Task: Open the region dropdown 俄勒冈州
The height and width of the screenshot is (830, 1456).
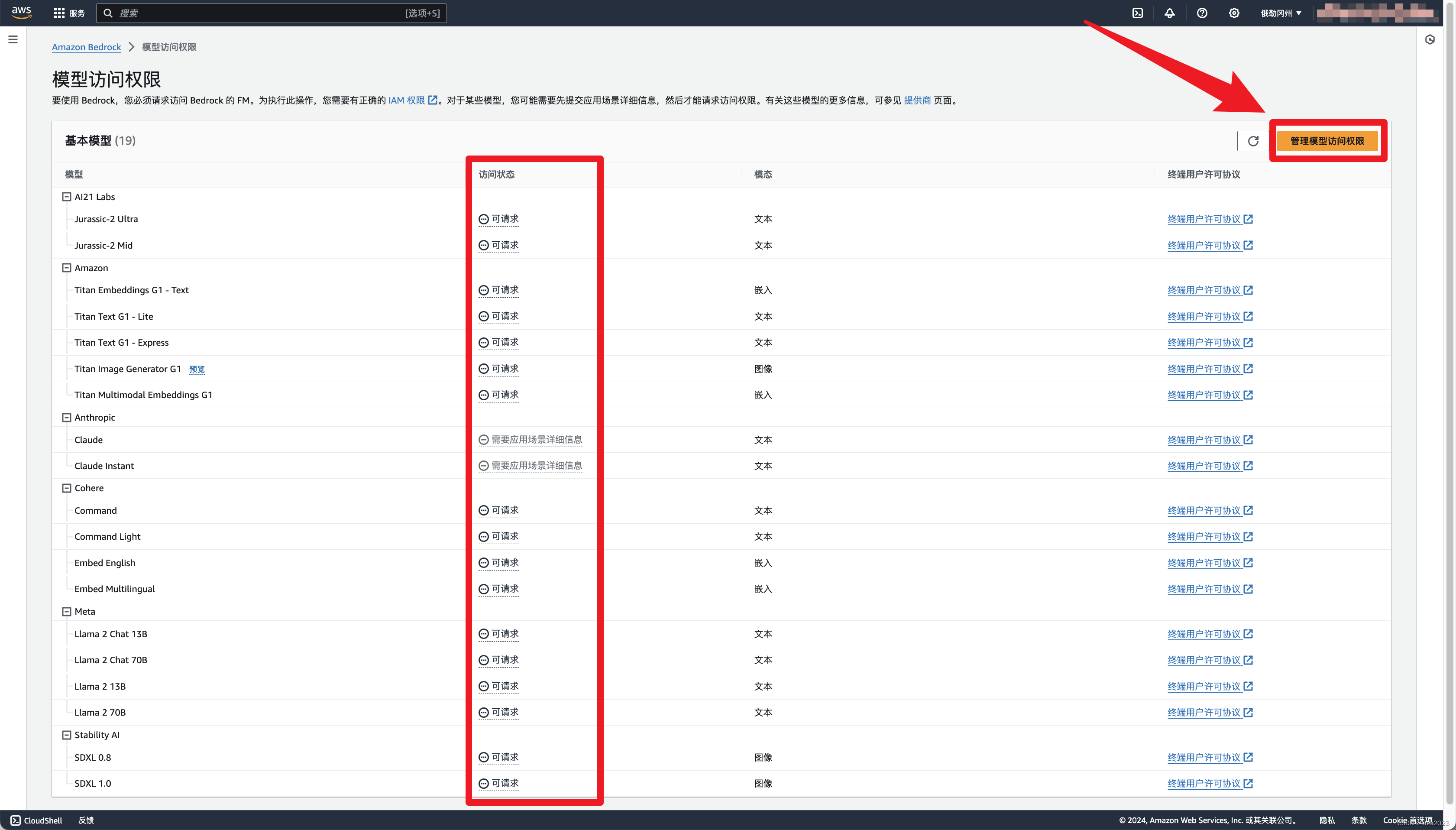Action: pyautogui.click(x=1281, y=13)
